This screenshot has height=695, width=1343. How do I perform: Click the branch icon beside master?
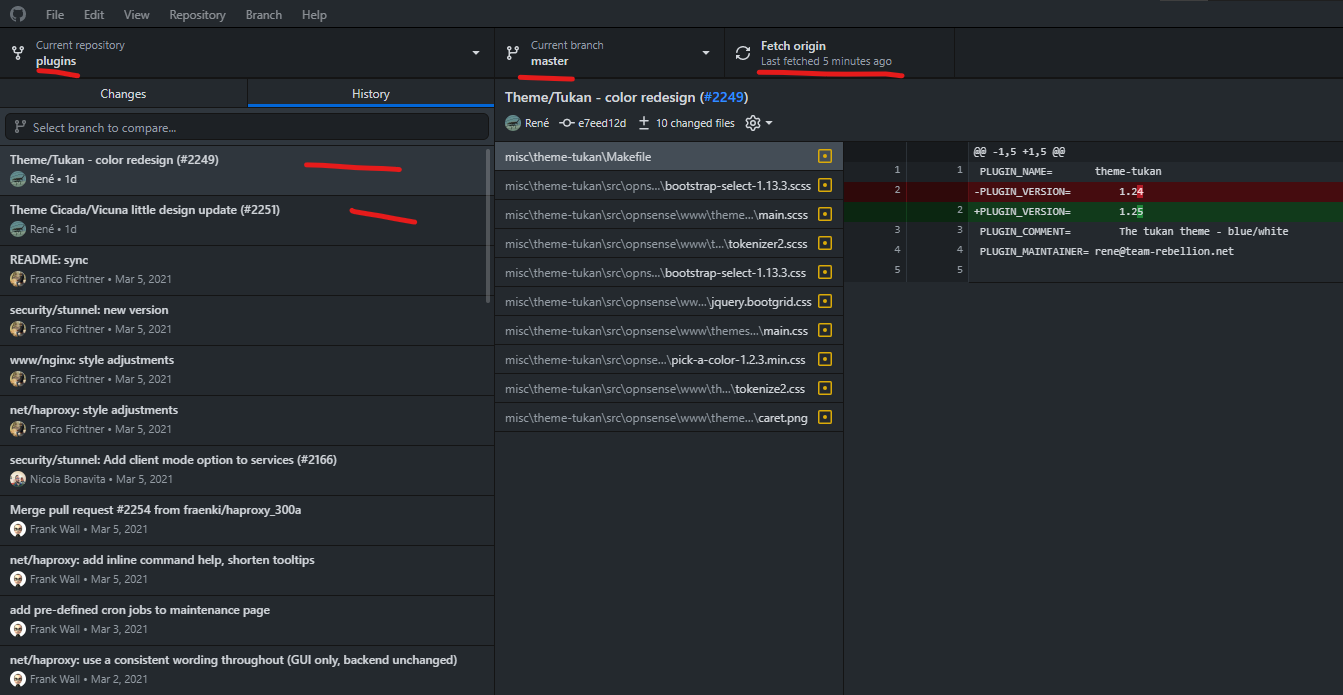point(513,53)
